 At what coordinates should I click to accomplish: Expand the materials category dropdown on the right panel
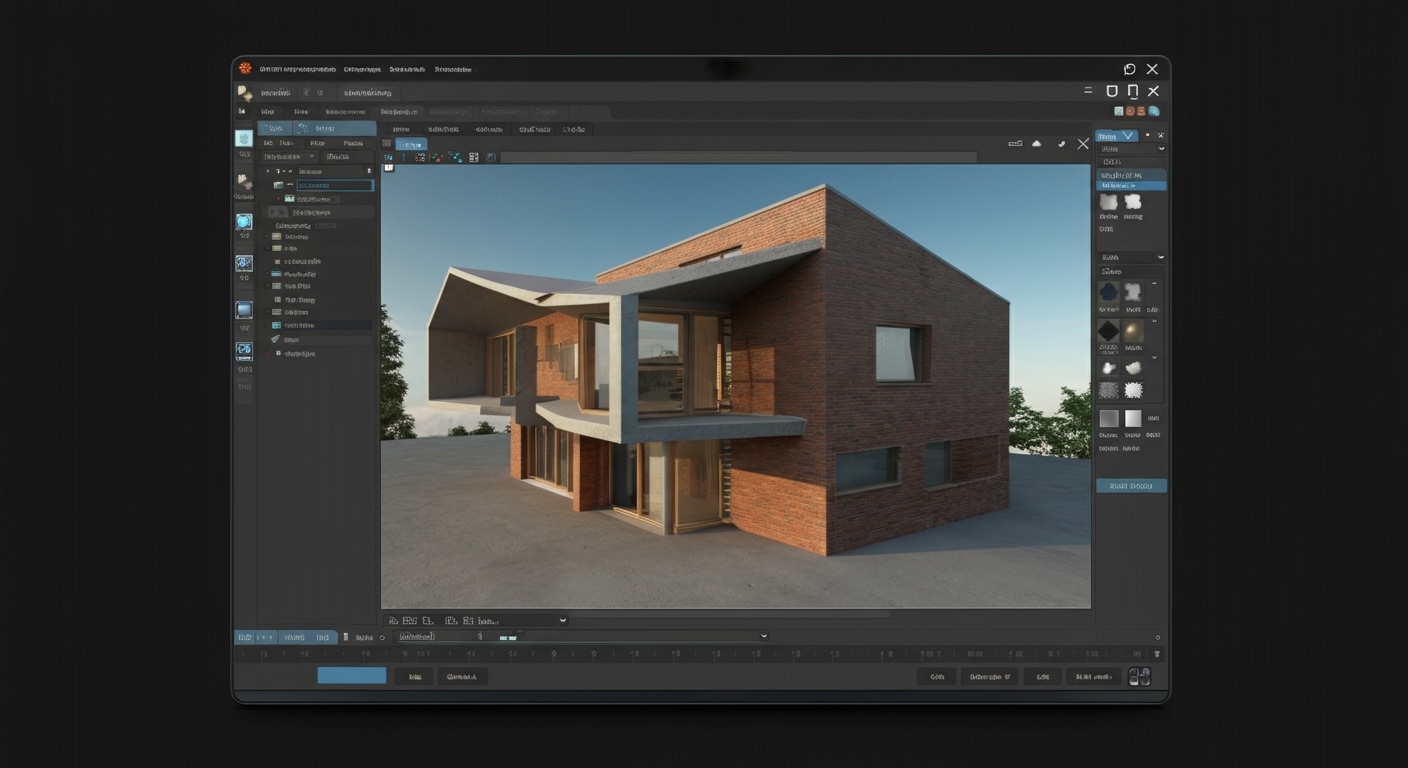[1160, 257]
